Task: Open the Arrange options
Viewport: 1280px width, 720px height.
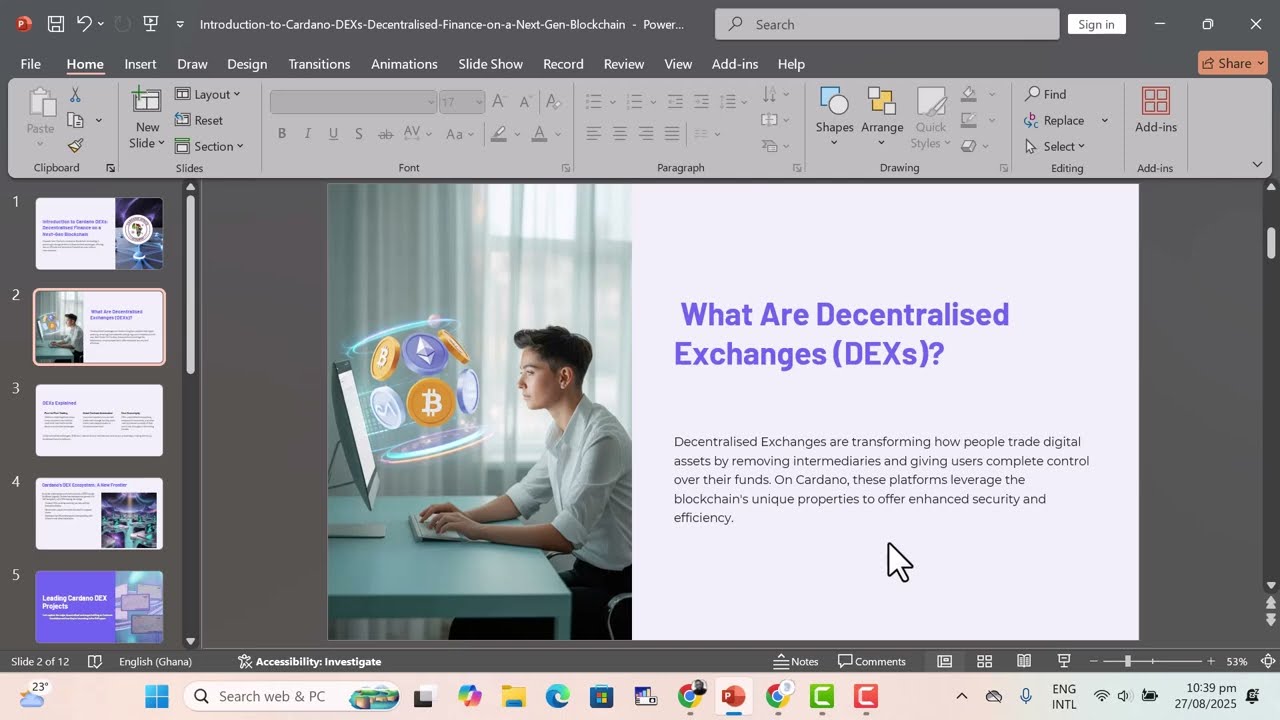Action: pos(882,116)
